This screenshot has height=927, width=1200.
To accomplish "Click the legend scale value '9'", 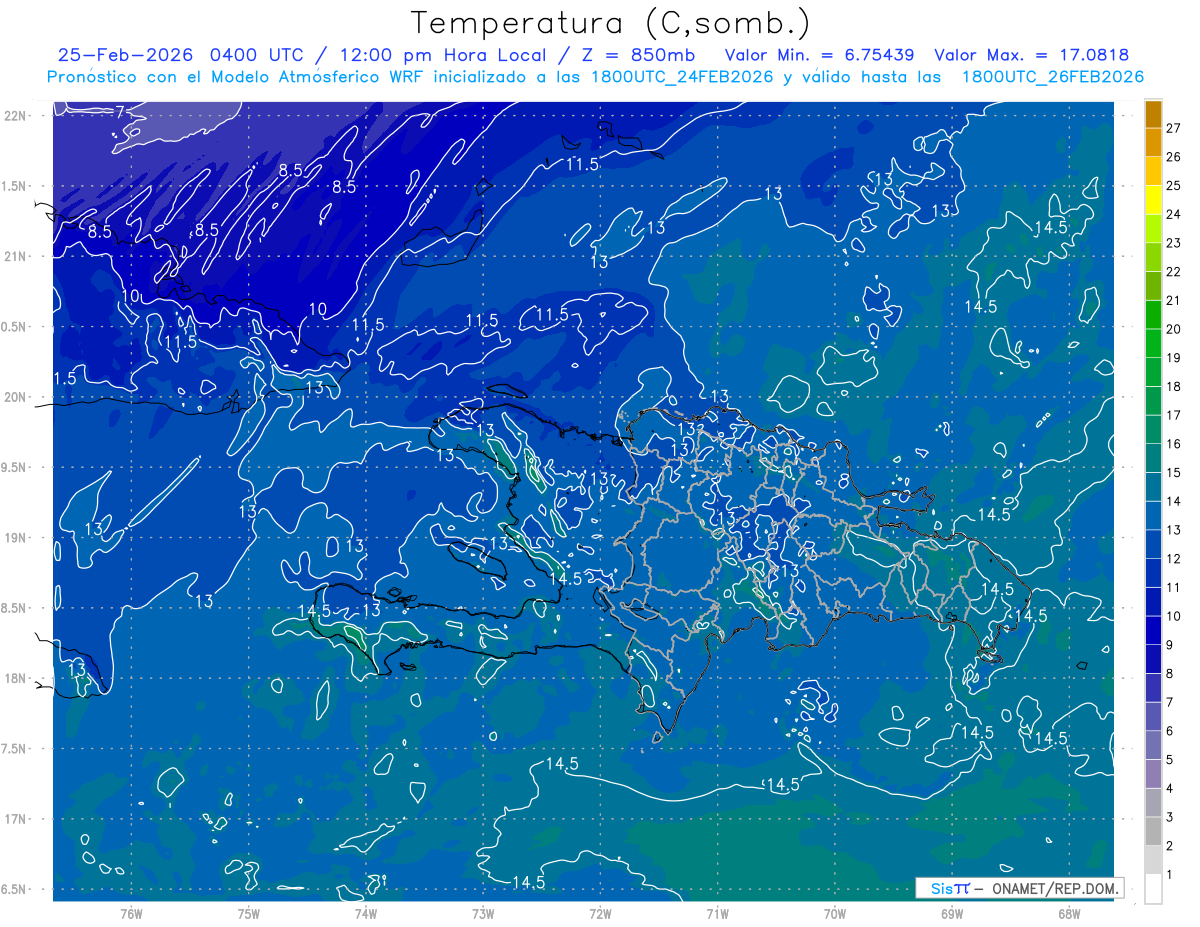I will coord(1170,645).
